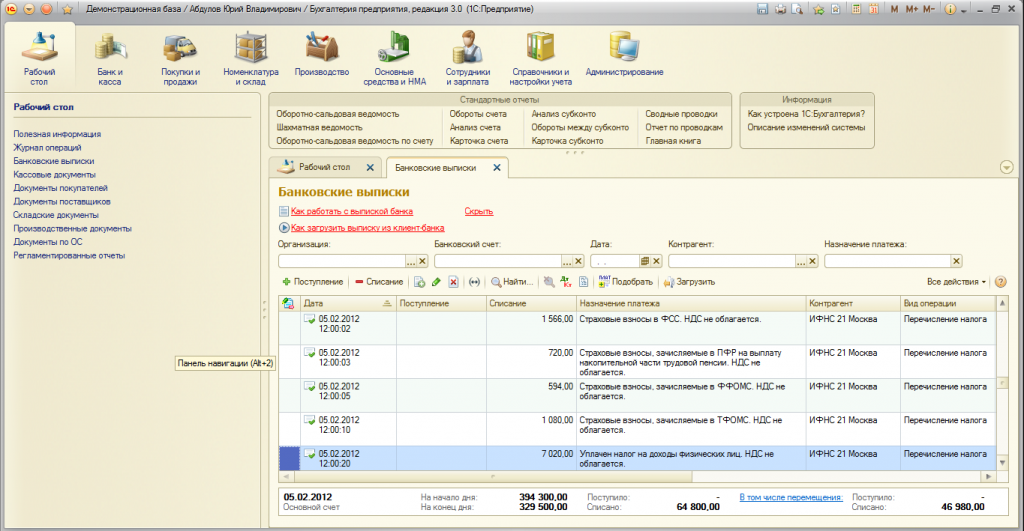The height and width of the screenshot is (531, 1024).
Task: Click the Поступление button
Action: pyautogui.click(x=313, y=283)
